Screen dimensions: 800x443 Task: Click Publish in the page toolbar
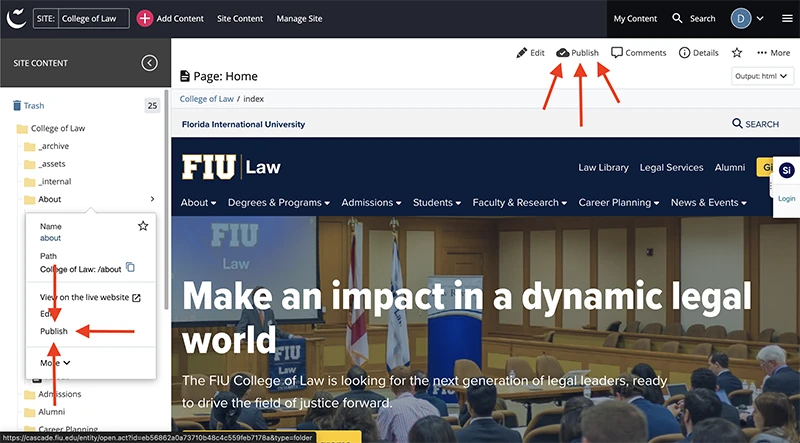[x=577, y=52]
